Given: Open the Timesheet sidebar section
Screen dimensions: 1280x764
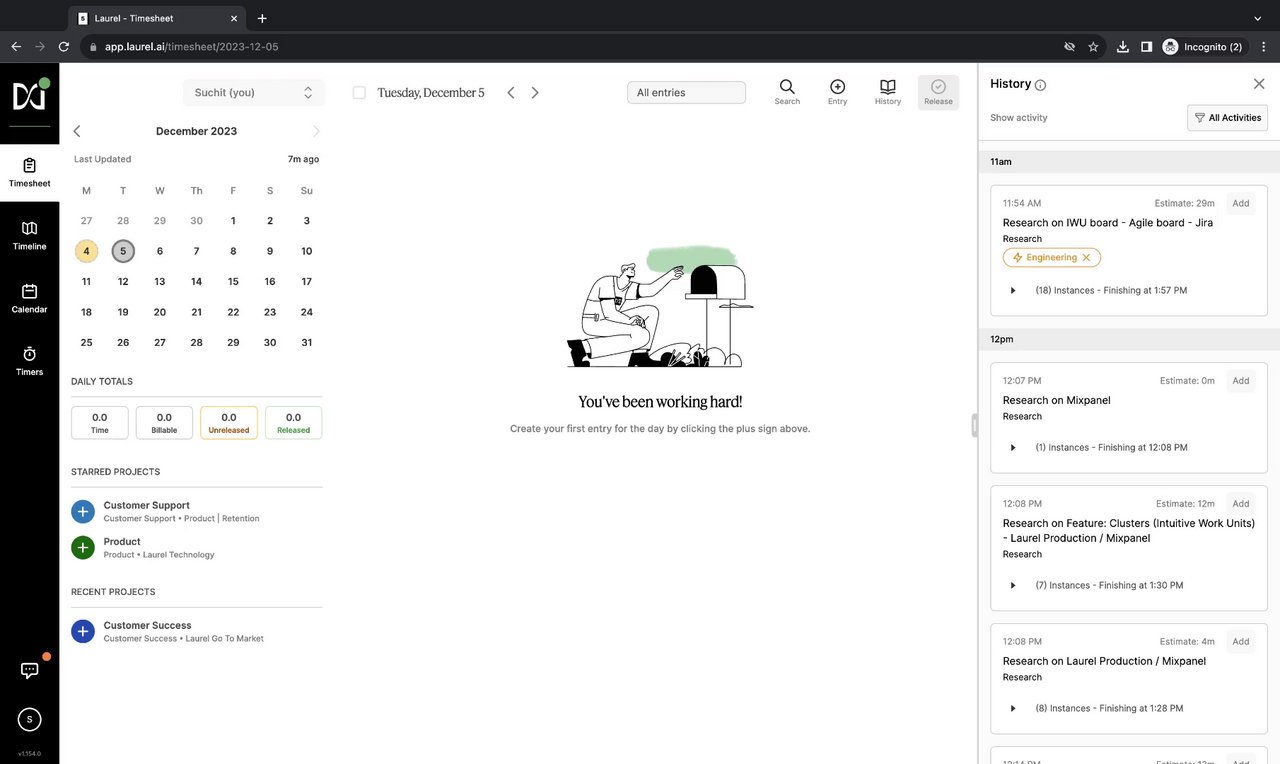Looking at the screenshot, I should pyautogui.click(x=29, y=172).
